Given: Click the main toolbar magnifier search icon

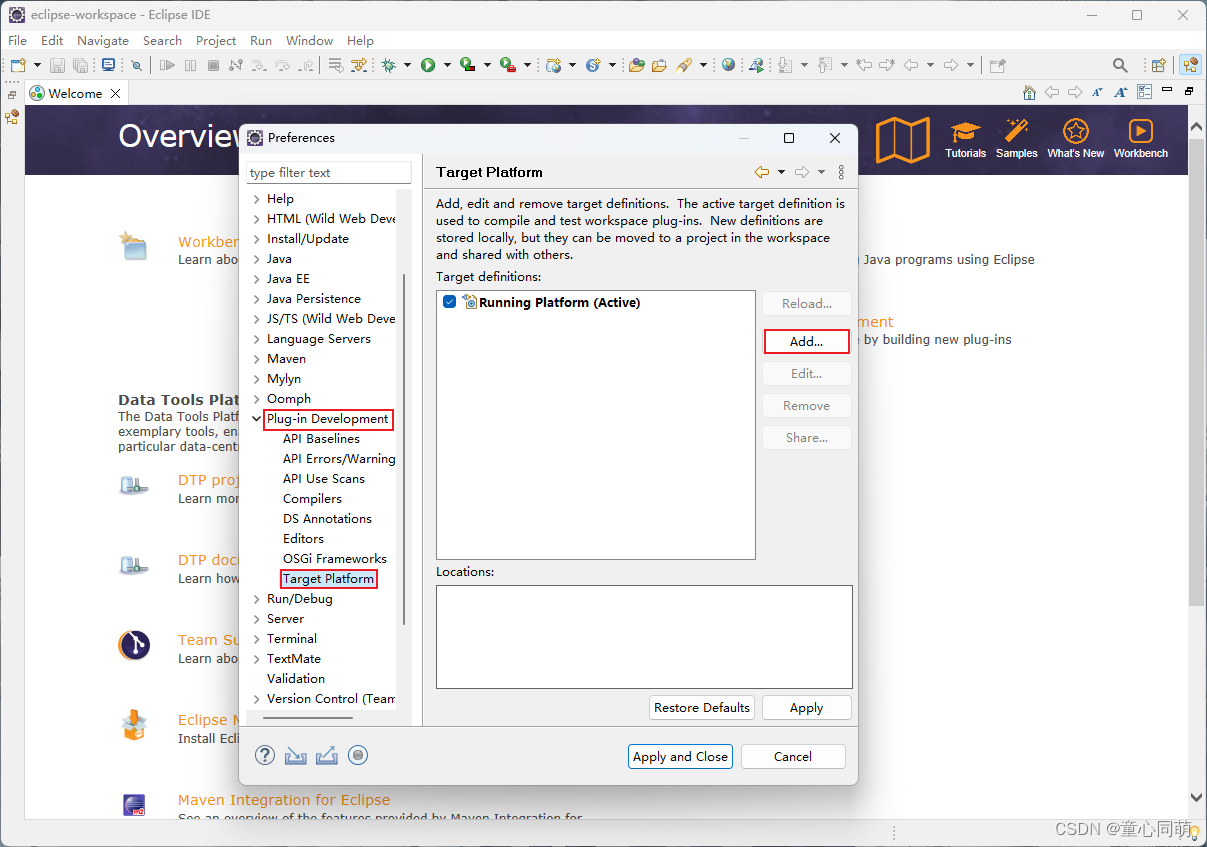Looking at the screenshot, I should point(1120,66).
